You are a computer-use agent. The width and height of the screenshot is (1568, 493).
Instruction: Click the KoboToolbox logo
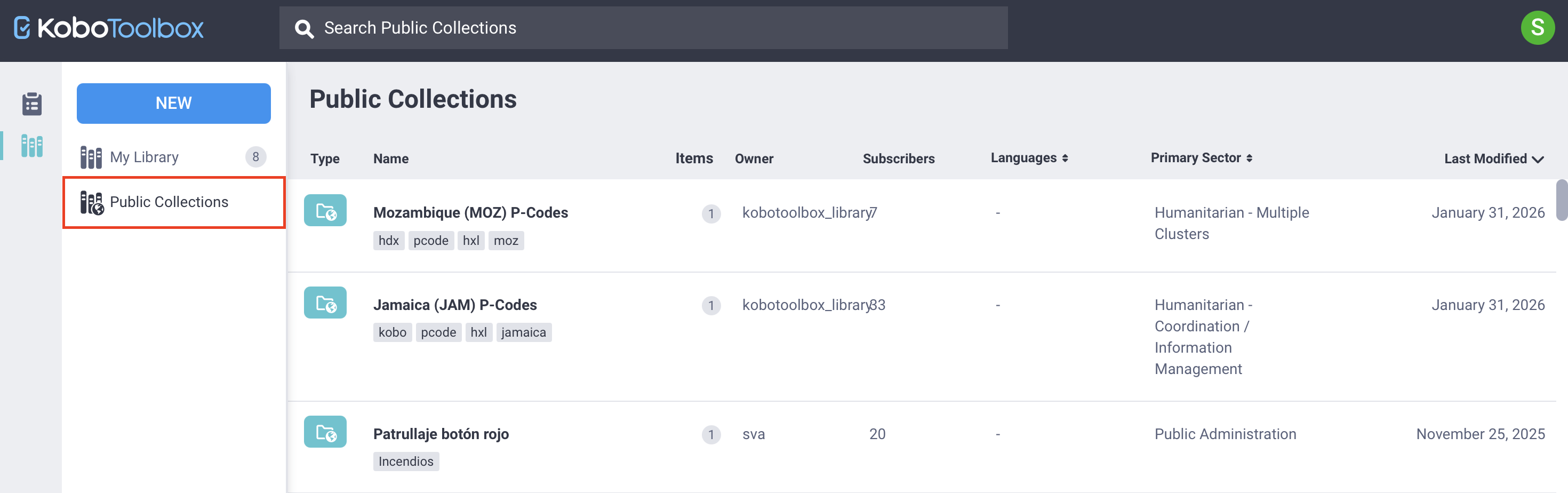click(x=107, y=27)
